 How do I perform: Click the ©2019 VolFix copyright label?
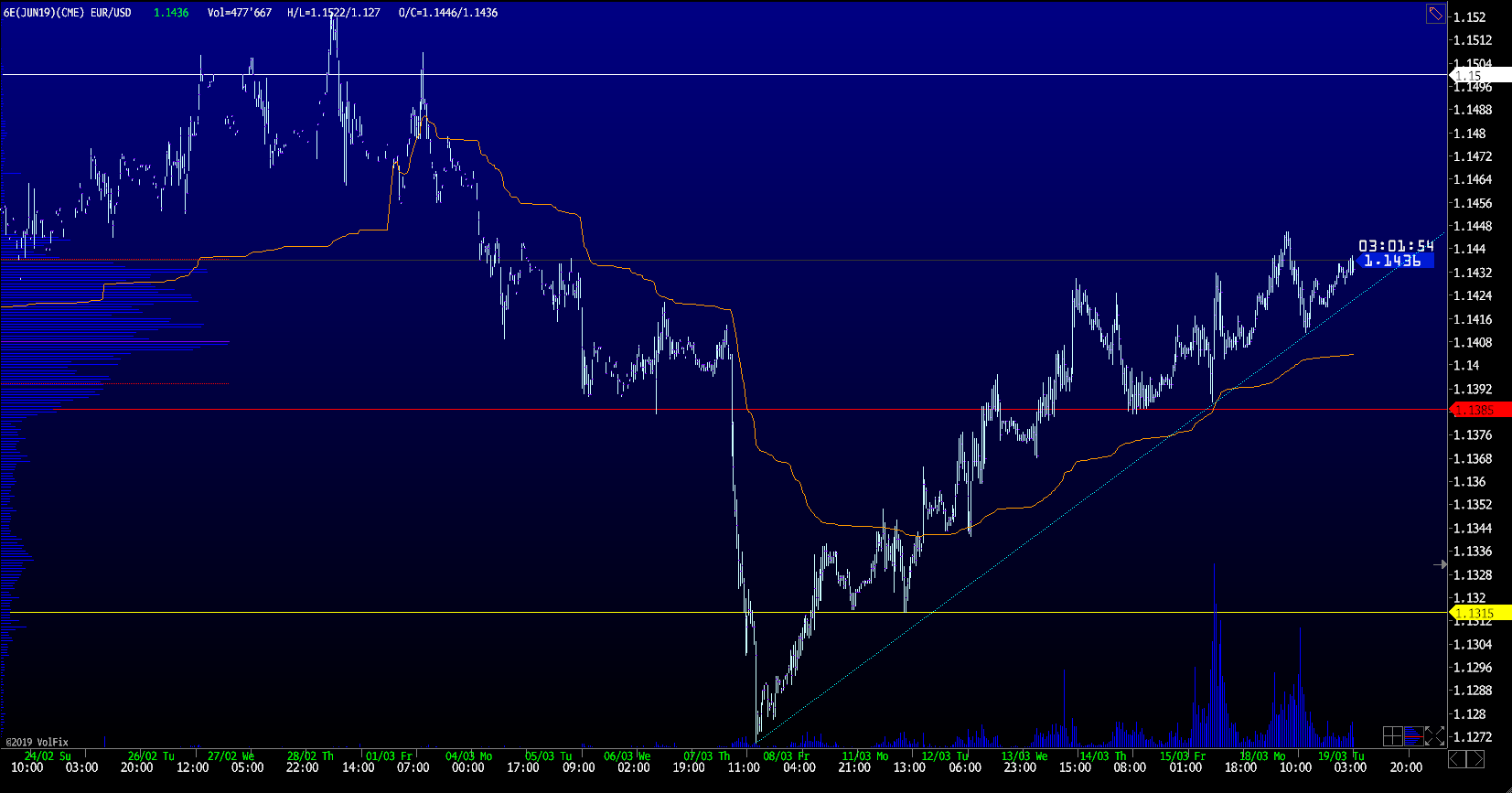pos(38,742)
